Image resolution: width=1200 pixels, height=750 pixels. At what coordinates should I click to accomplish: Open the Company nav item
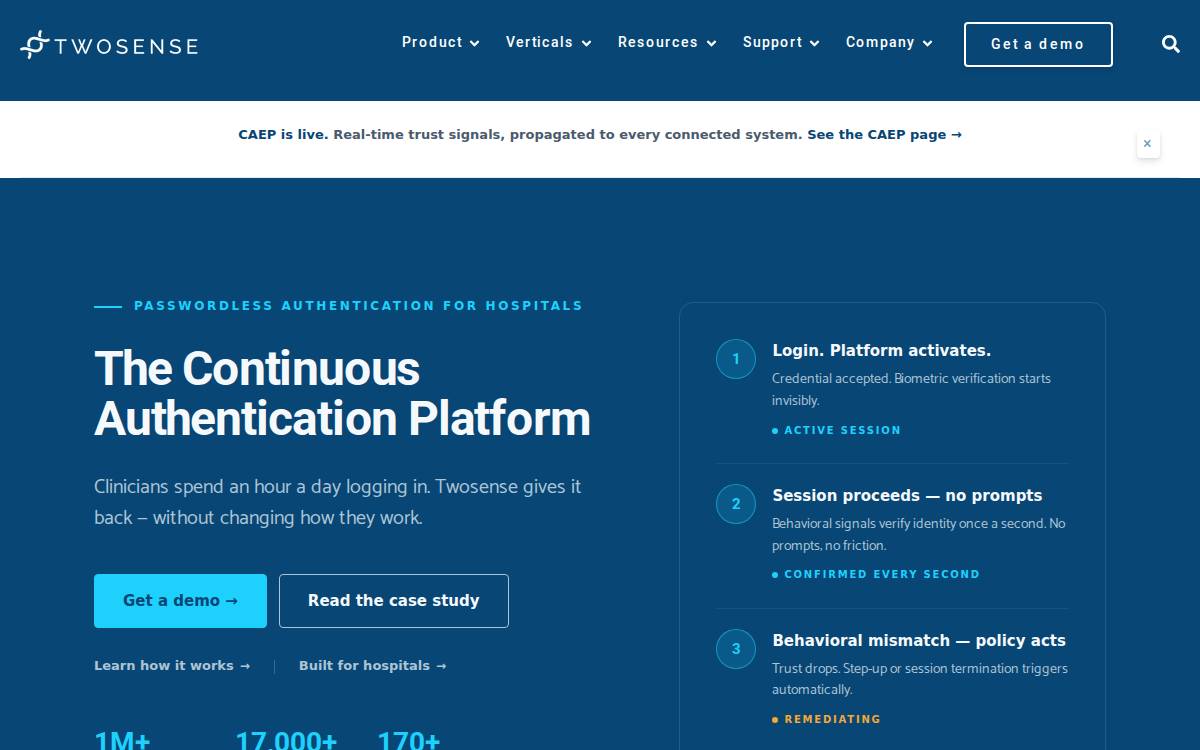click(x=880, y=42)
